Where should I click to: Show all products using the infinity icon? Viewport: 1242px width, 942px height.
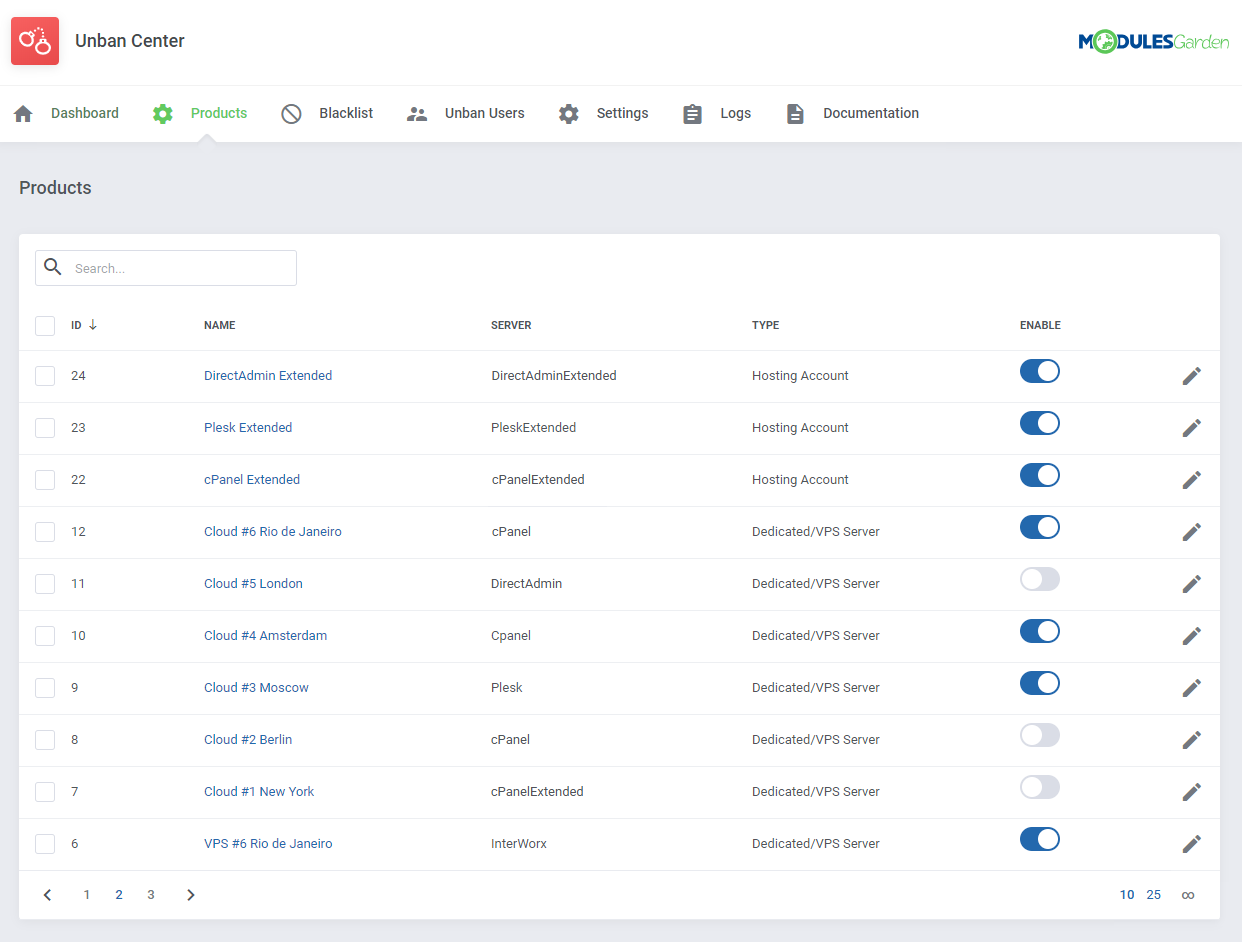[x=1187, y=894]
